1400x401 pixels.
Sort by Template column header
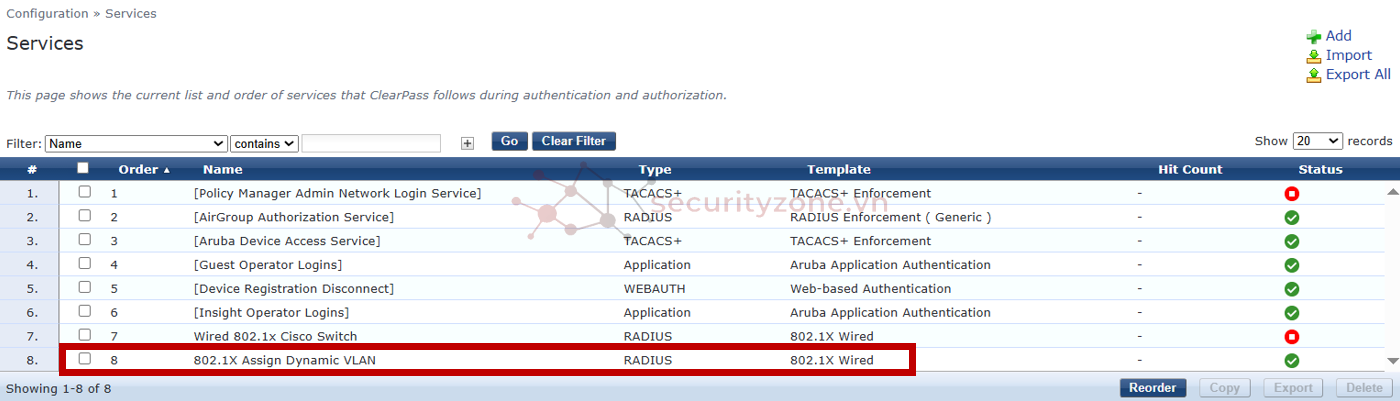pos(839,169)
